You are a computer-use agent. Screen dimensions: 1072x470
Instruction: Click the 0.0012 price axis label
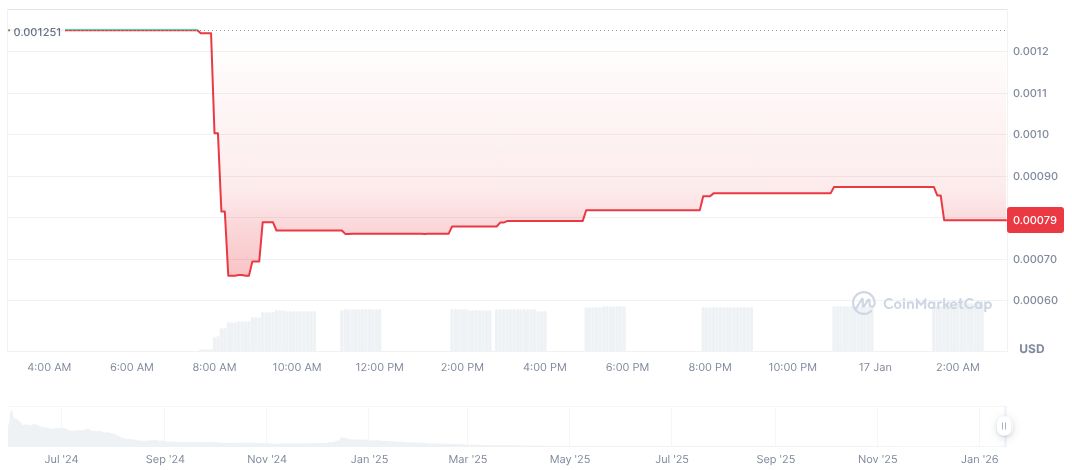[1029, 51]
